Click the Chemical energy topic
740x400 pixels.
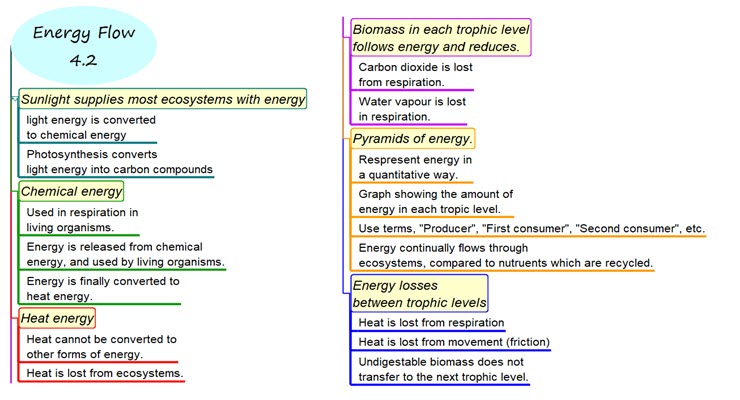coord(71,191)
